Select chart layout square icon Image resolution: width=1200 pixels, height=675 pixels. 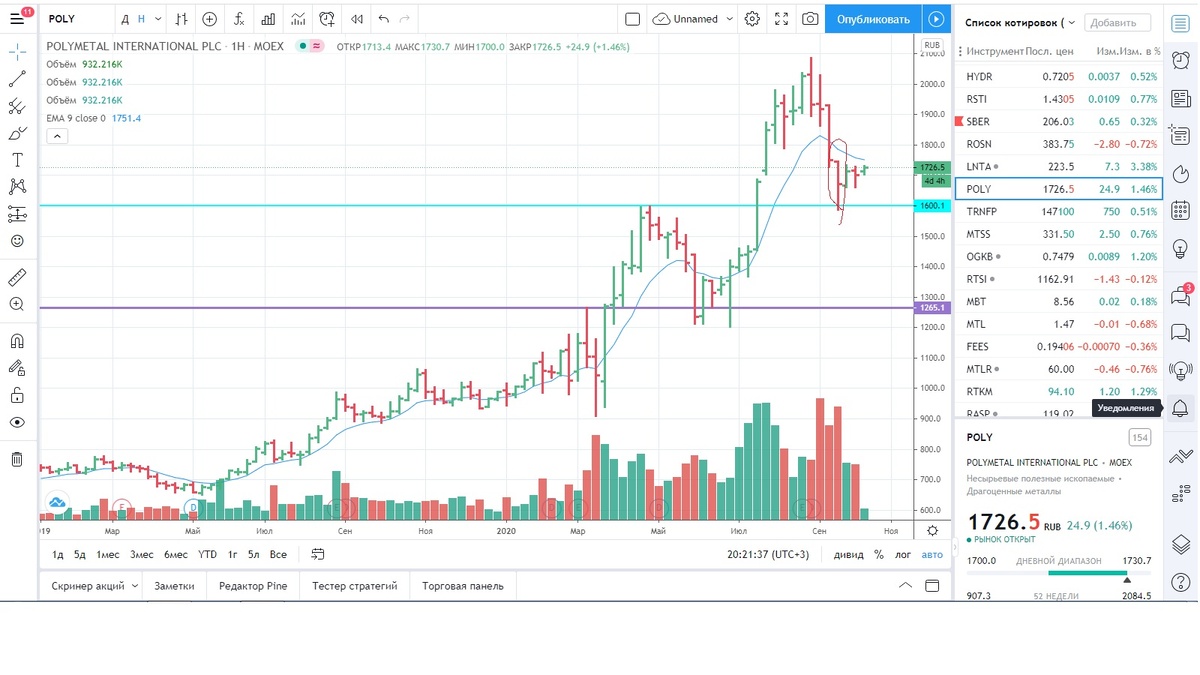[632, 19]
